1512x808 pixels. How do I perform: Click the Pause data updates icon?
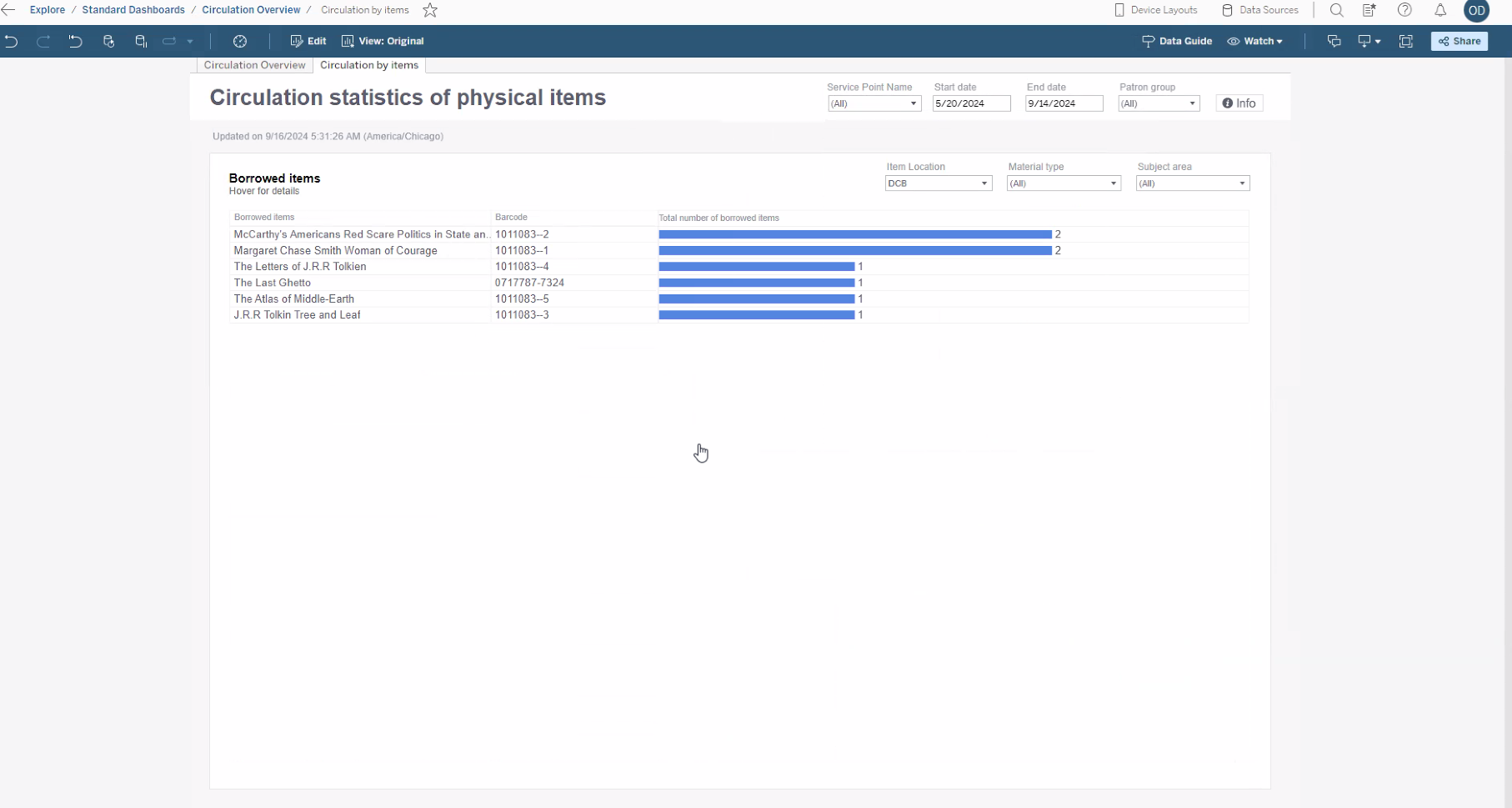(x=141, y=41)
